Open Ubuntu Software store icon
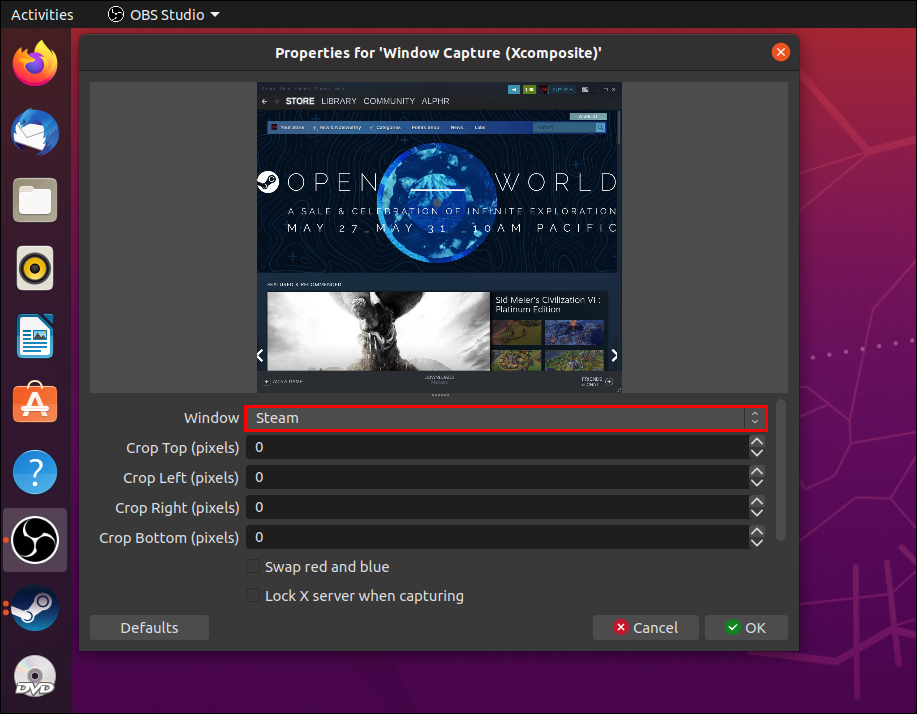This screenshot has width=917, height=714. [x=36, y=403]
